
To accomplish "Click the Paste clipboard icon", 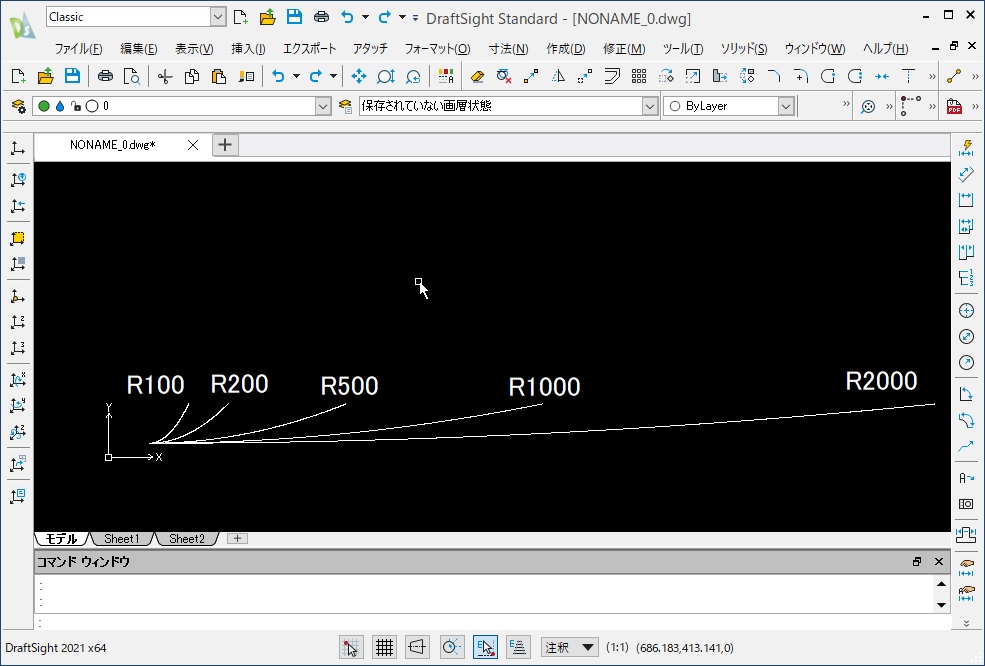I will pyautogui.click(x=219, y=77).
